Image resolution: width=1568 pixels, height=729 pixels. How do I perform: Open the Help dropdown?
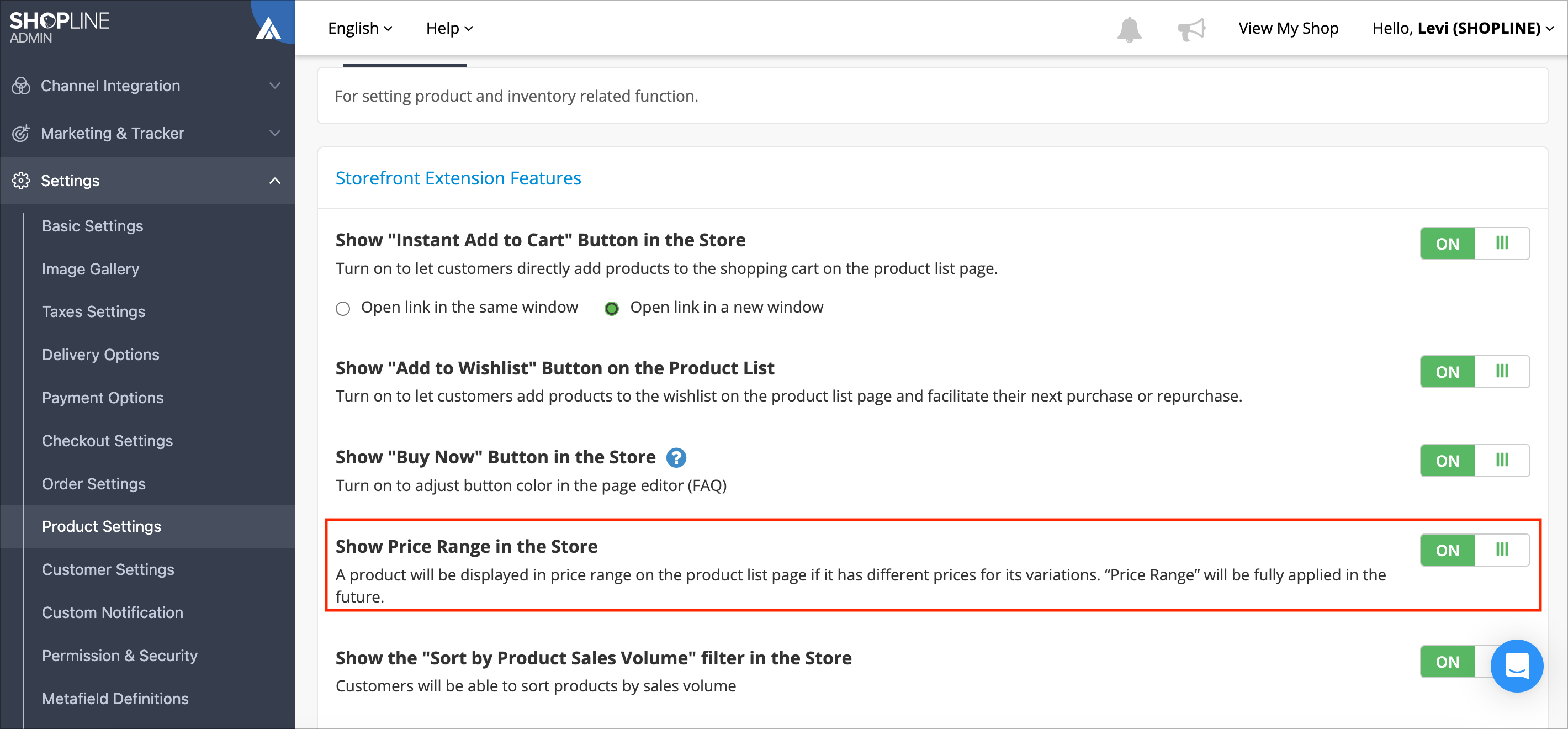point(449,29)
